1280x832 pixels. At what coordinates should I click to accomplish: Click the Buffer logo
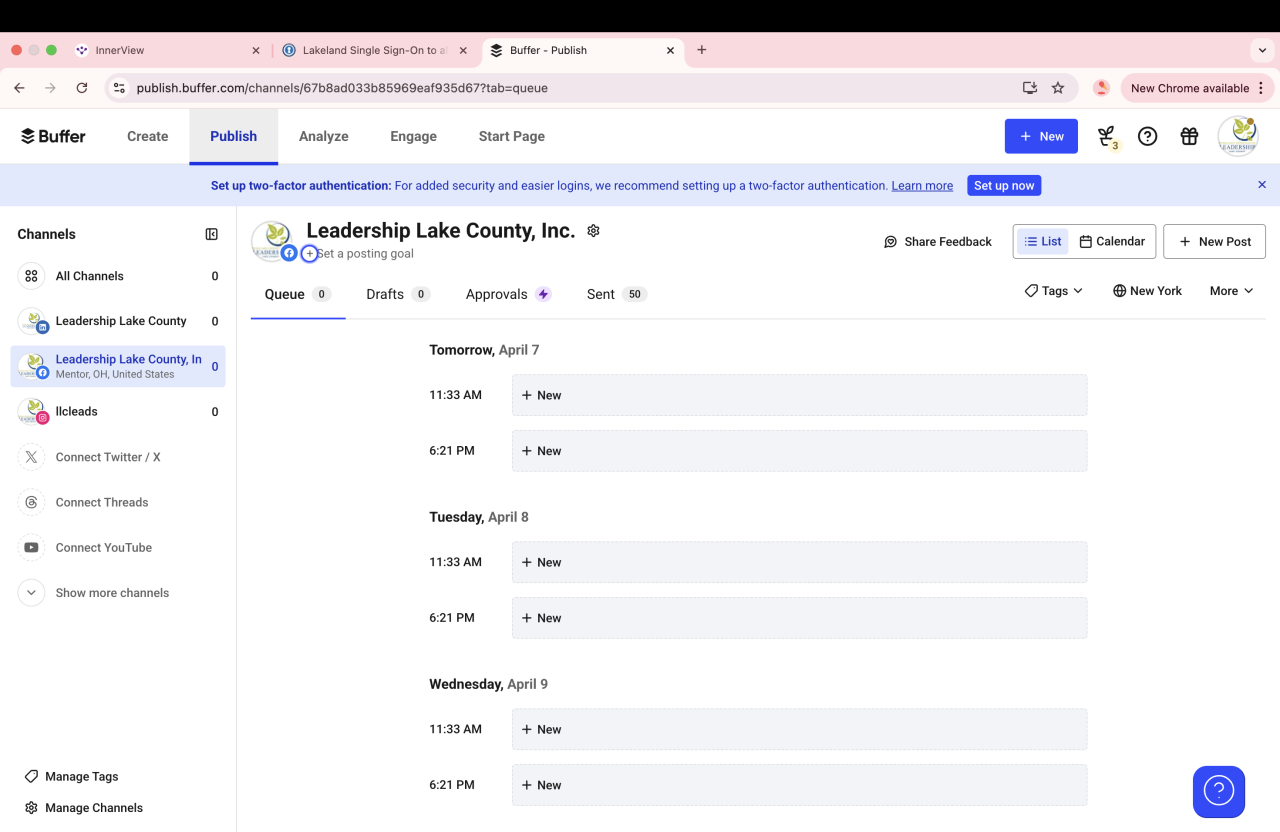pos(53,136)
